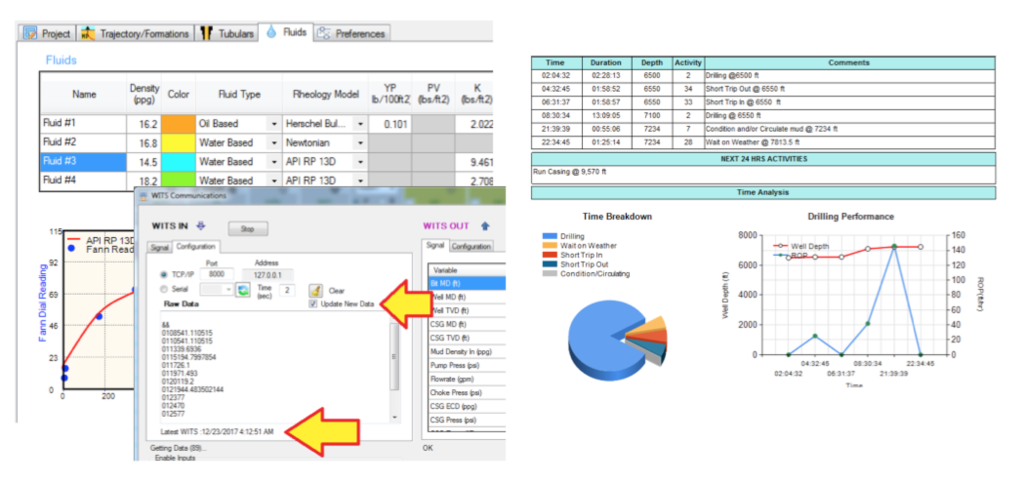Expand the Serial port combo box
Screen dimensions: 1024x484
229,290
